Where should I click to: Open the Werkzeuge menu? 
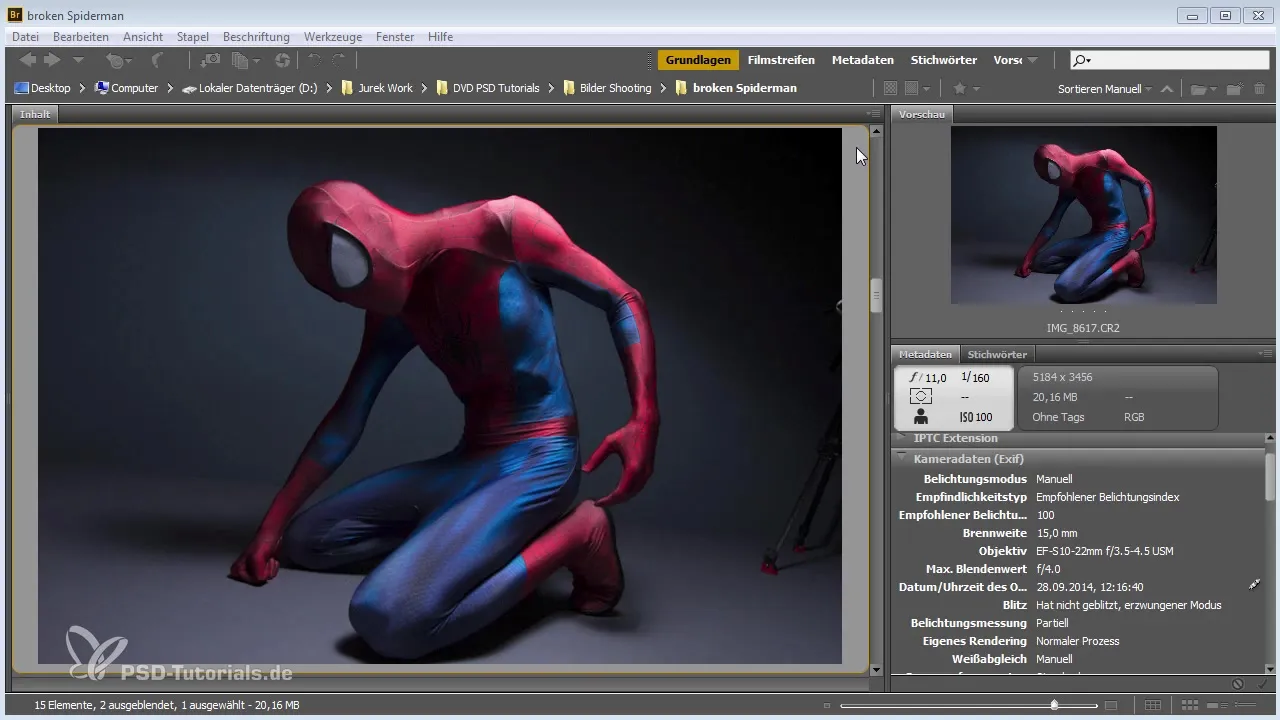(333, 37)
